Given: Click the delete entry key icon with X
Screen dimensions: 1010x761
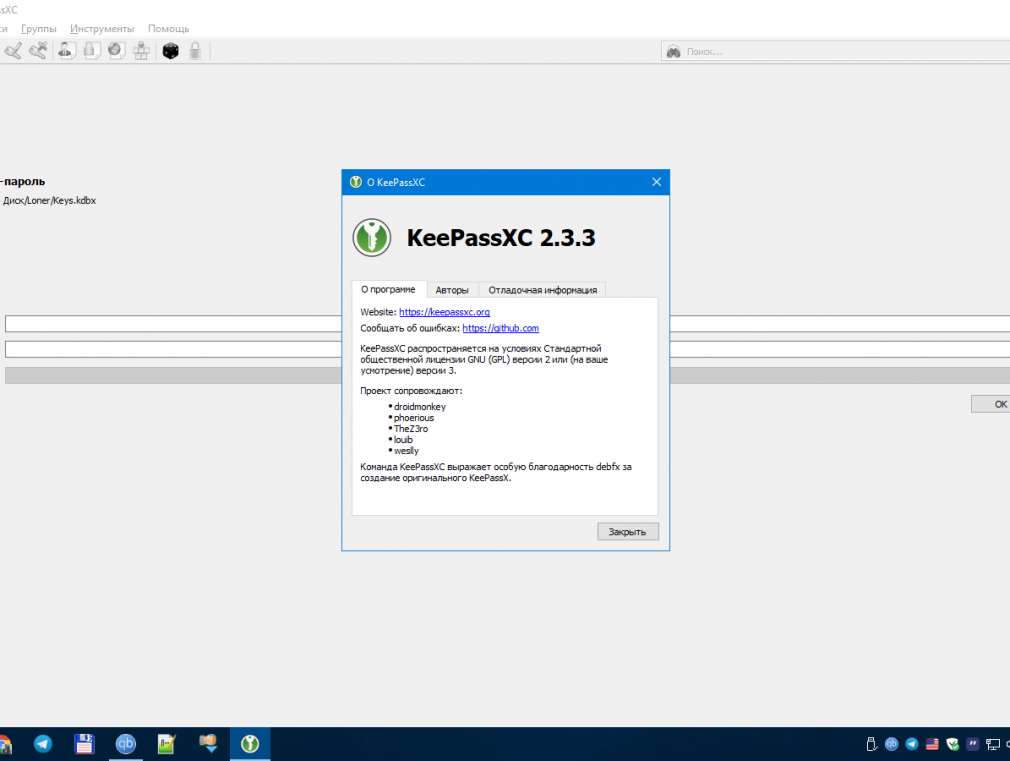Looking at the screenshot, I should pyautogui.click(x=39, y=50).
